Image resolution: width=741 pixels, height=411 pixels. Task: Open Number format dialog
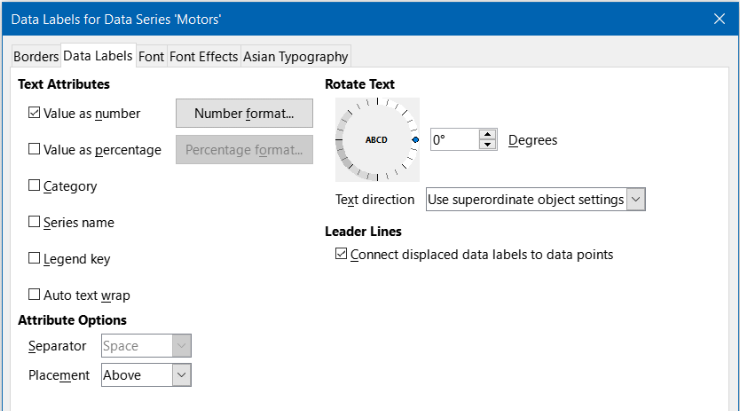[244, 113]
